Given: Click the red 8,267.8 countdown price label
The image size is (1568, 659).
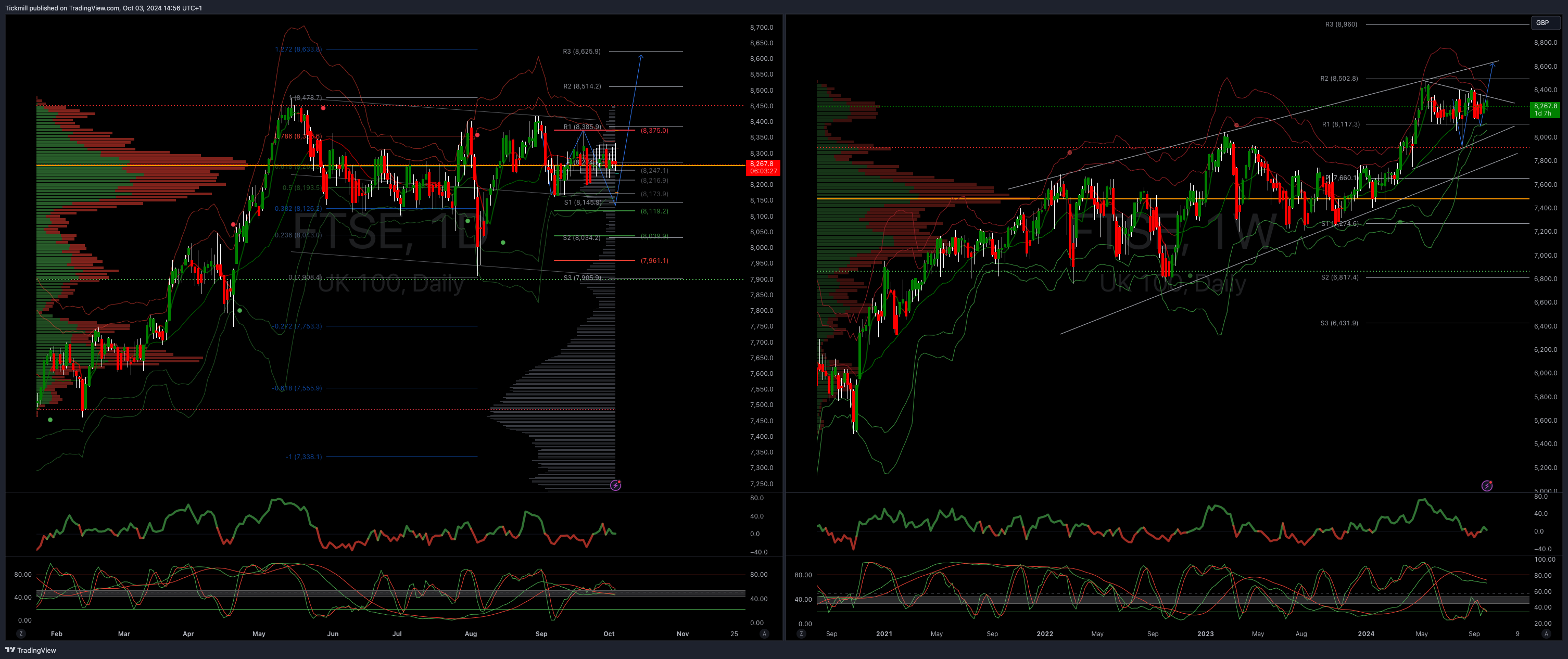Looking at the screenshot, I should coord(763,167).
